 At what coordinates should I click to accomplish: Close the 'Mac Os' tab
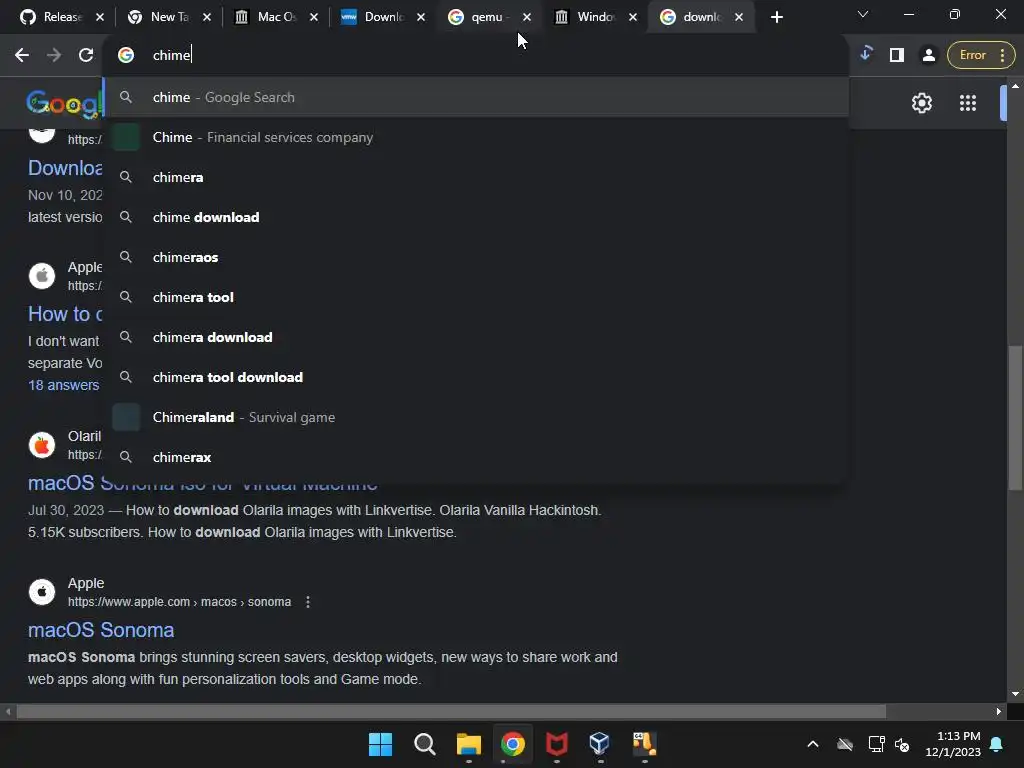tap(314, 17)
